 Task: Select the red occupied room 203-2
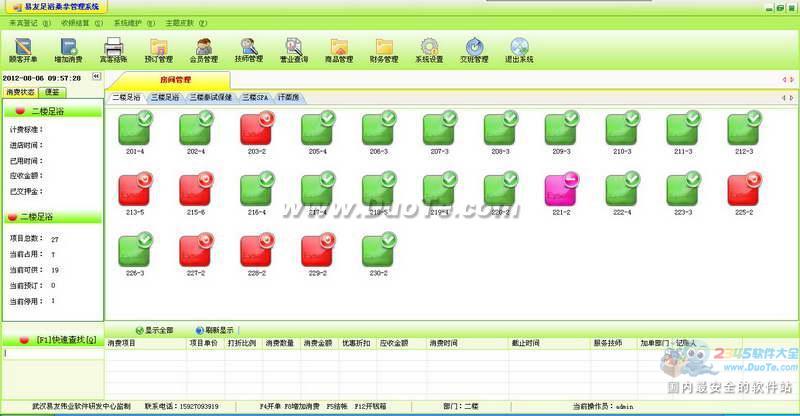pyautogui.click(x=256, y=131)
